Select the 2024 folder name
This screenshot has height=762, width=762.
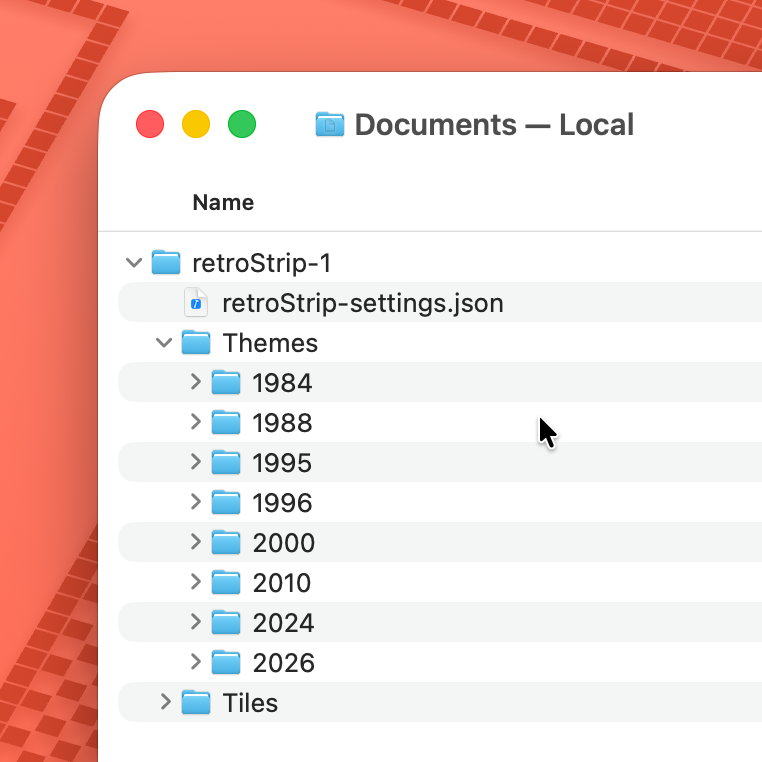point(283,623)
